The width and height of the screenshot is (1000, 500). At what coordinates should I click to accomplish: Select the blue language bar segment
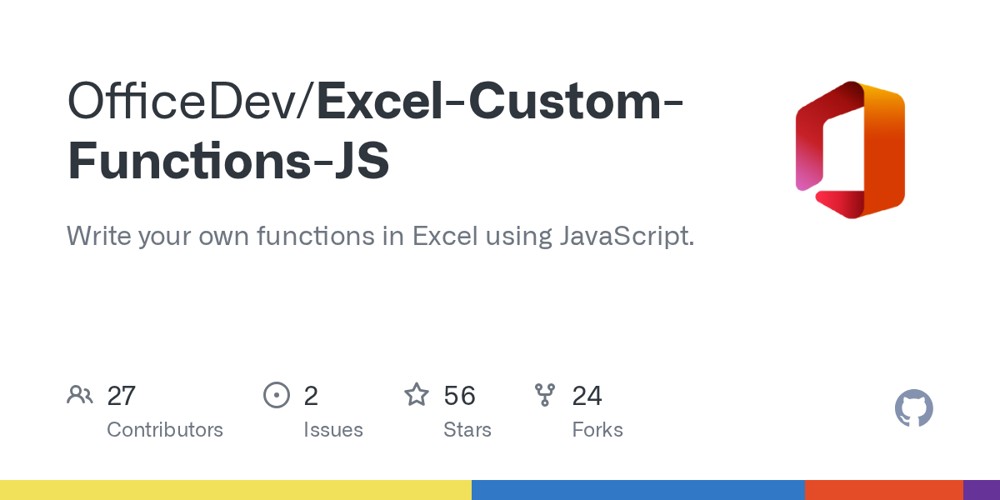[x=638, y=490]
